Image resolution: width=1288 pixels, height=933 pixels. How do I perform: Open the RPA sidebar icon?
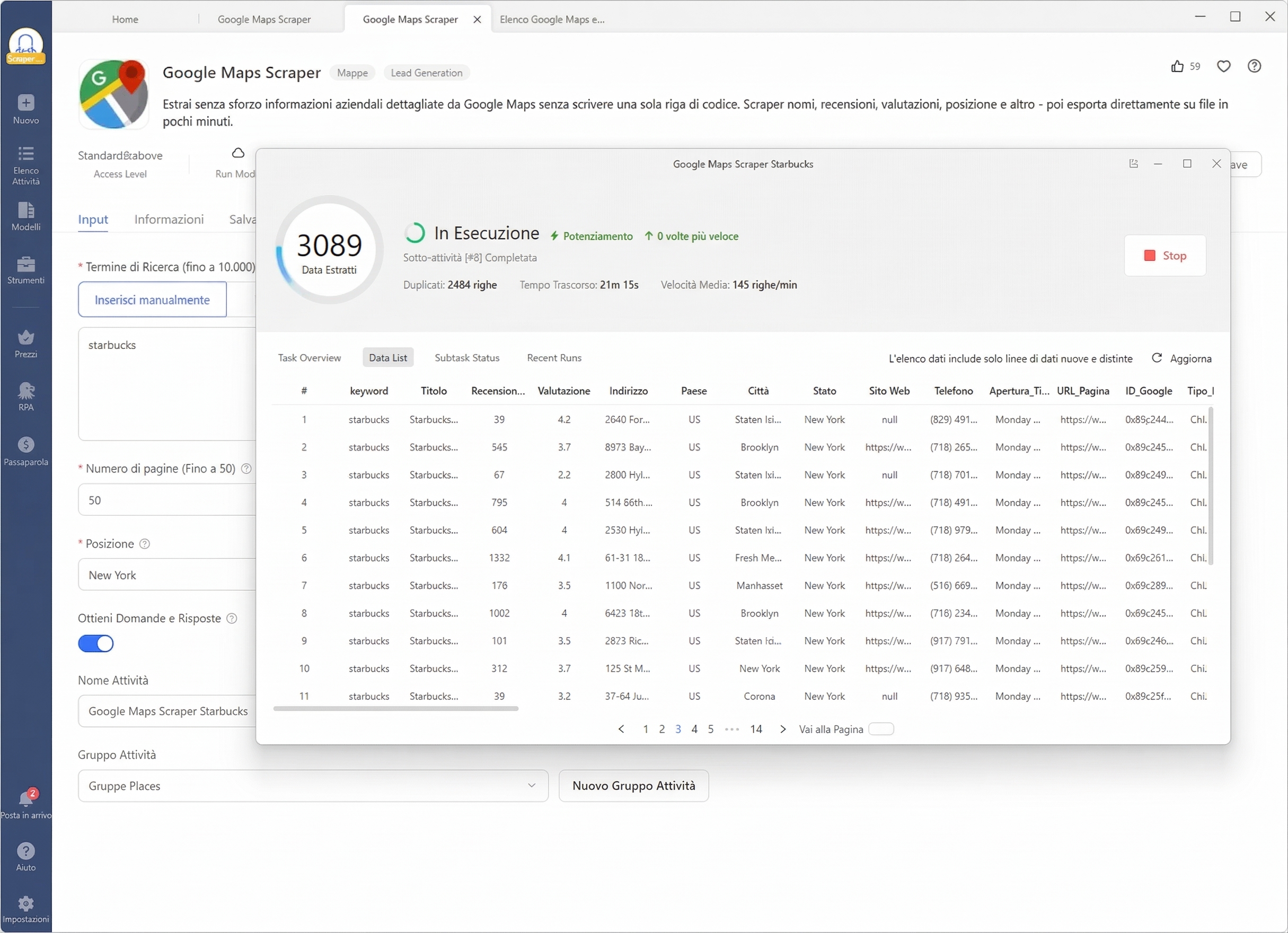[x=25, y=397]
